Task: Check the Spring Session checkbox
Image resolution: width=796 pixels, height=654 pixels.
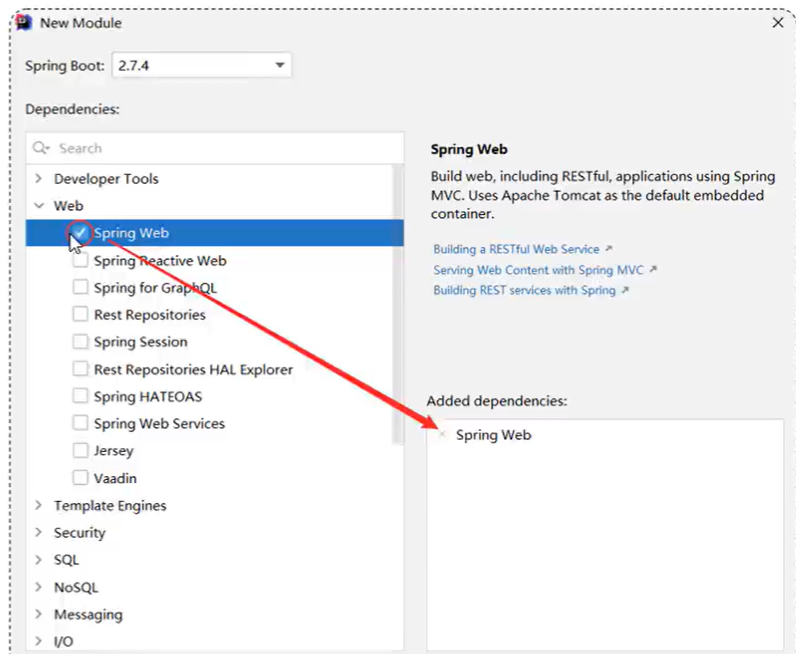Action: click(80, 341)
